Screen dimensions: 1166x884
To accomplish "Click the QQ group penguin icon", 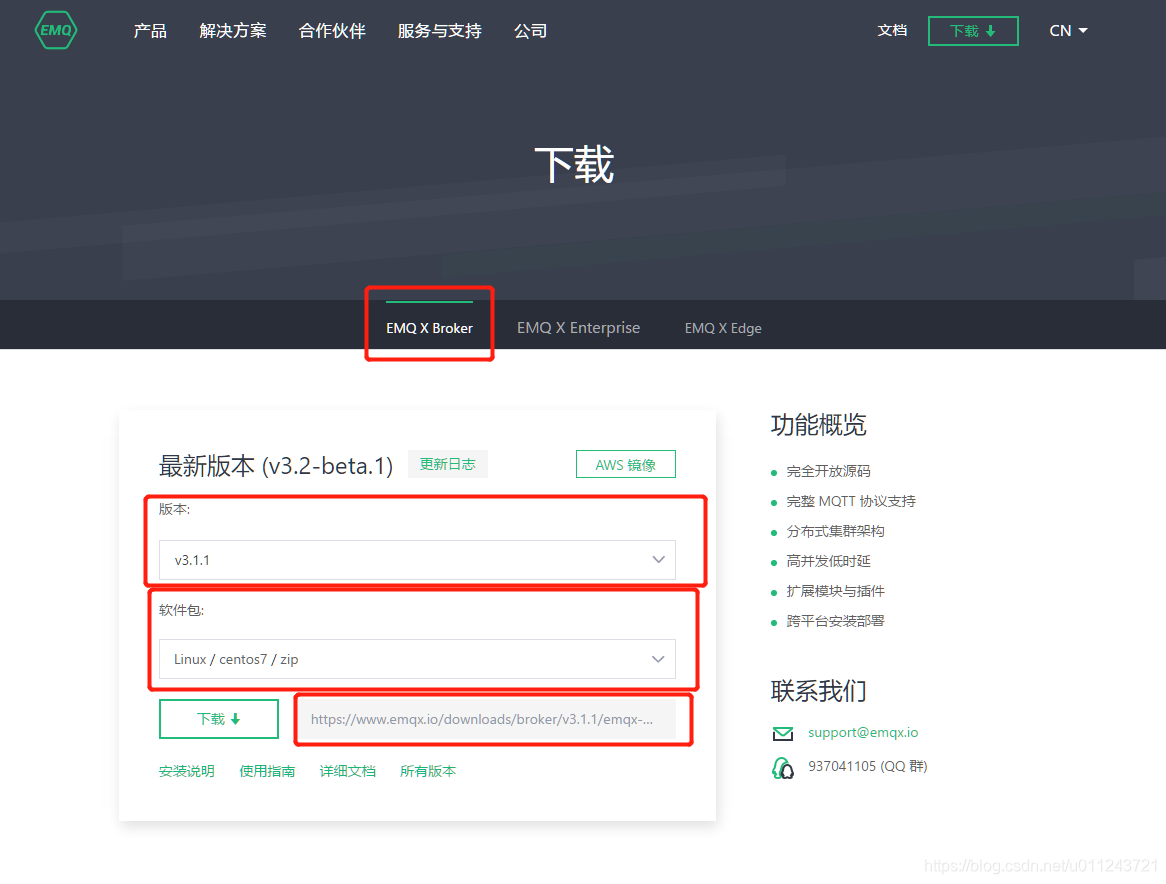I will (x=782, y=767).
